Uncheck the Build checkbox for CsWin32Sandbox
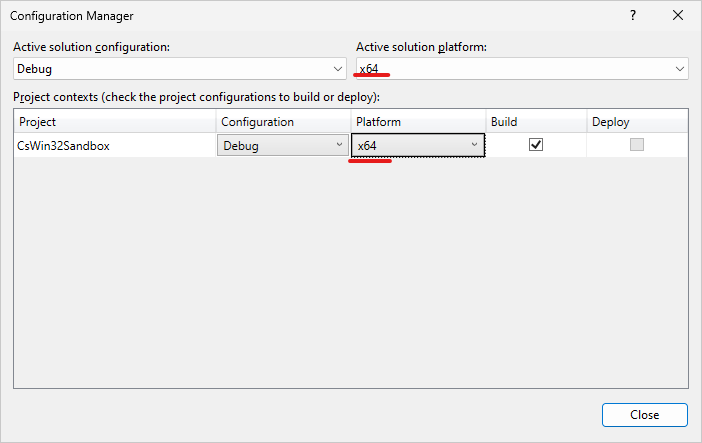 536,144
